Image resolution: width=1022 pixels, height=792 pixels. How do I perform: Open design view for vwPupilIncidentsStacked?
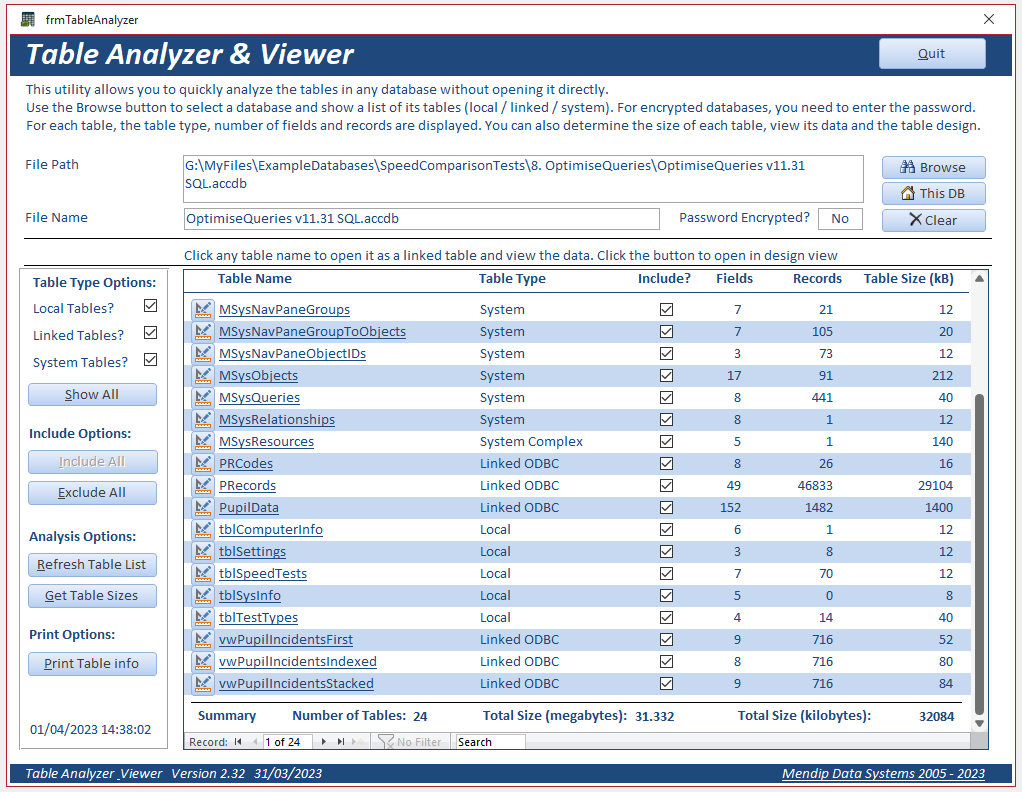(203, 684)
